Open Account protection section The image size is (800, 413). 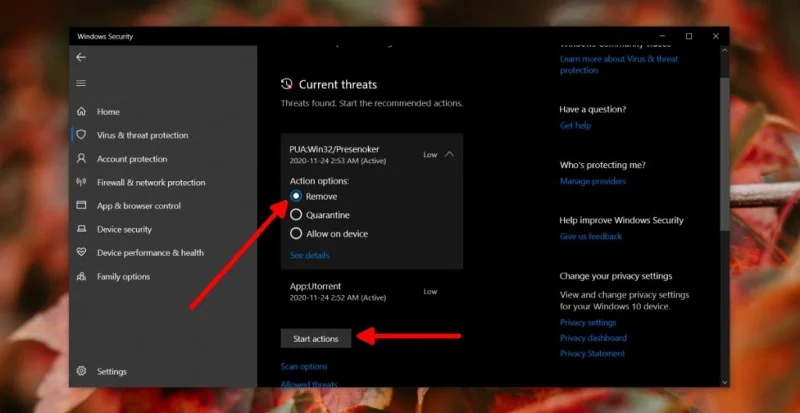[x=132, y=159]
